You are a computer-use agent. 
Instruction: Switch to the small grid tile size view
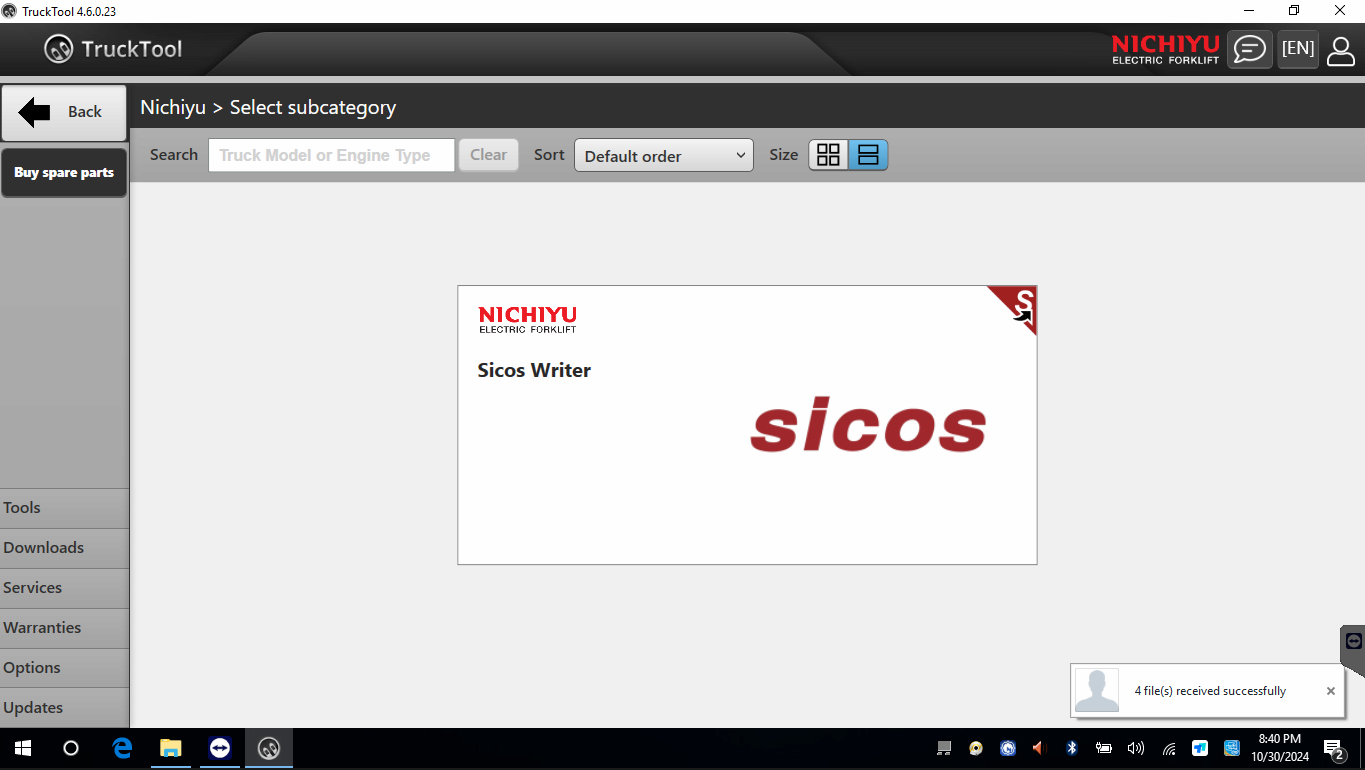828,155
